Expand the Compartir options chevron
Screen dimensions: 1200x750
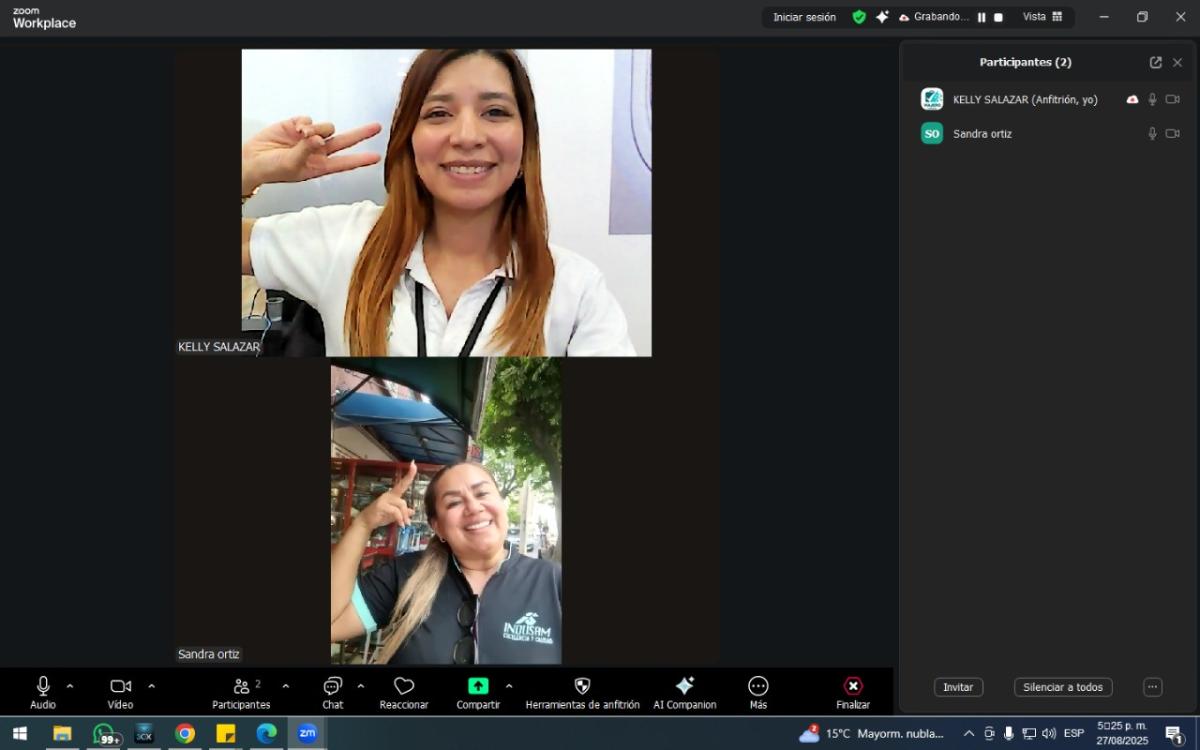point(509,686)
